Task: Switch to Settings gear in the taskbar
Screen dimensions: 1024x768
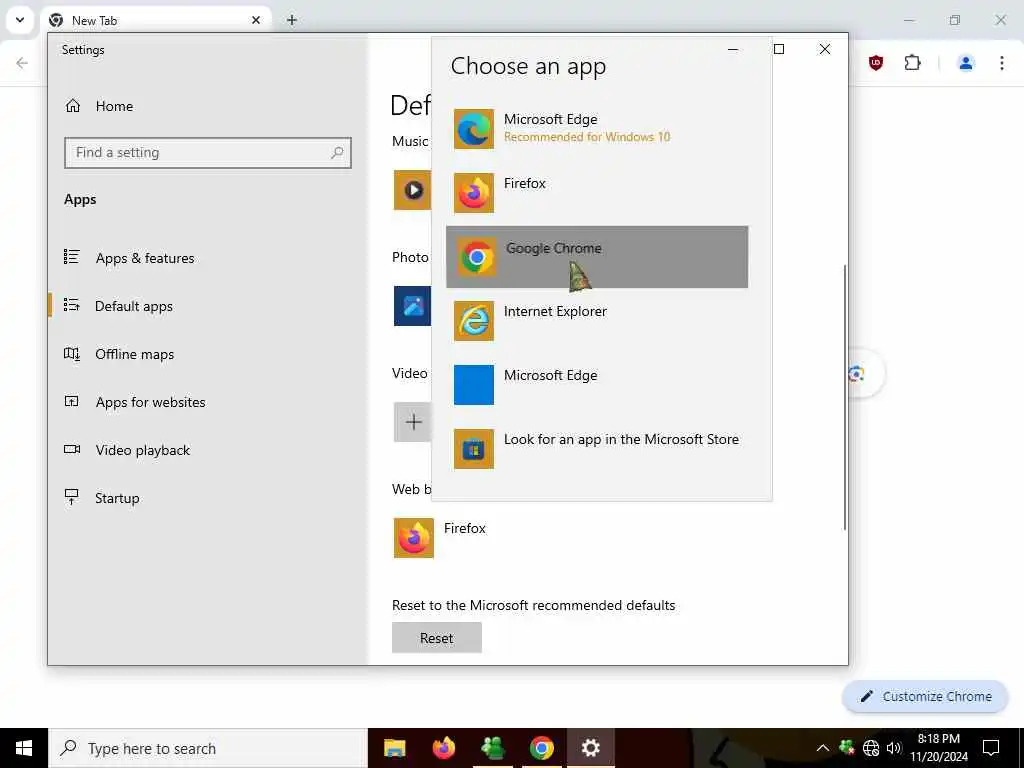Action: [x=590, y=748]
